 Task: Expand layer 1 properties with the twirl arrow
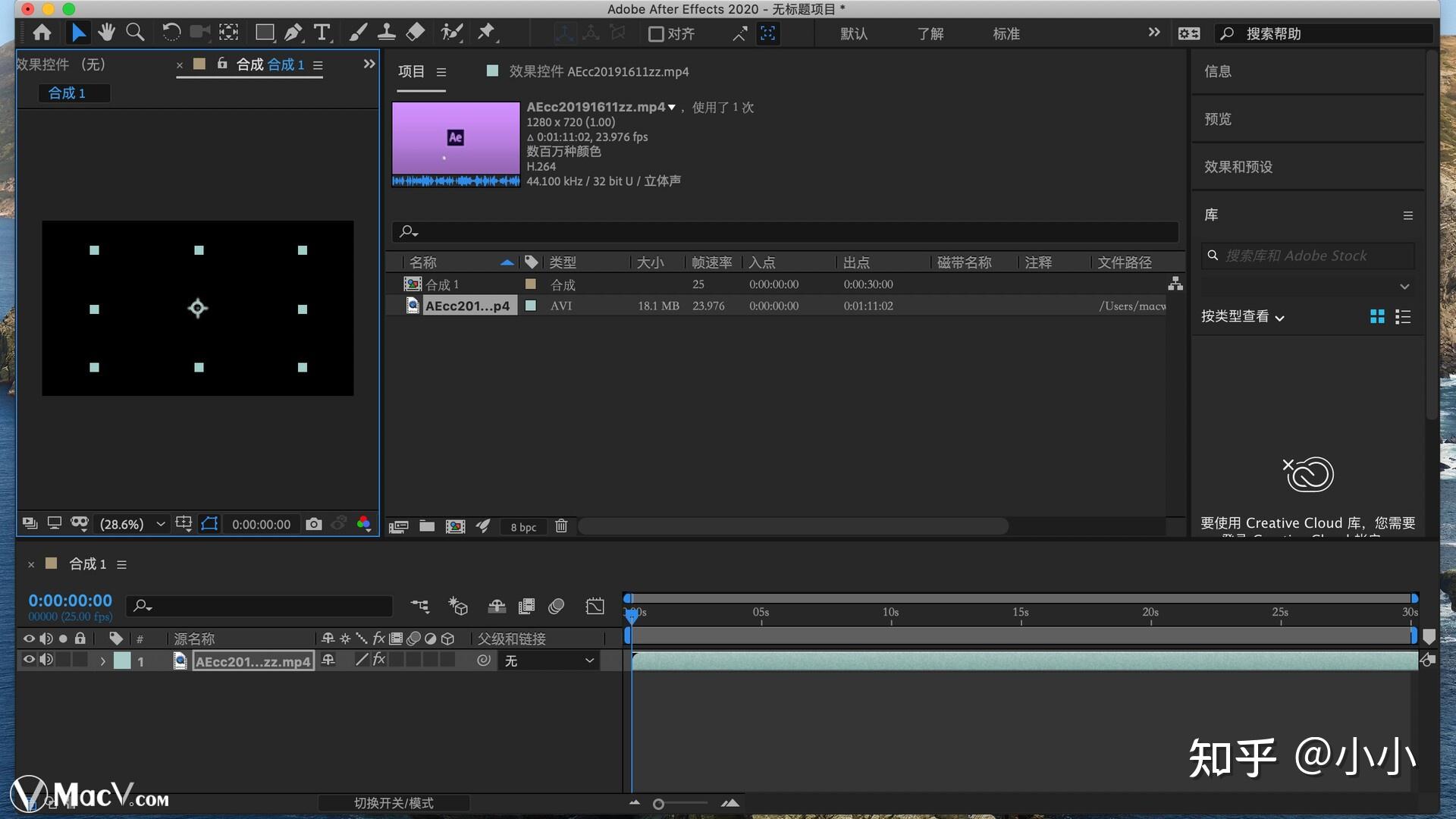[x=102, y=661]
